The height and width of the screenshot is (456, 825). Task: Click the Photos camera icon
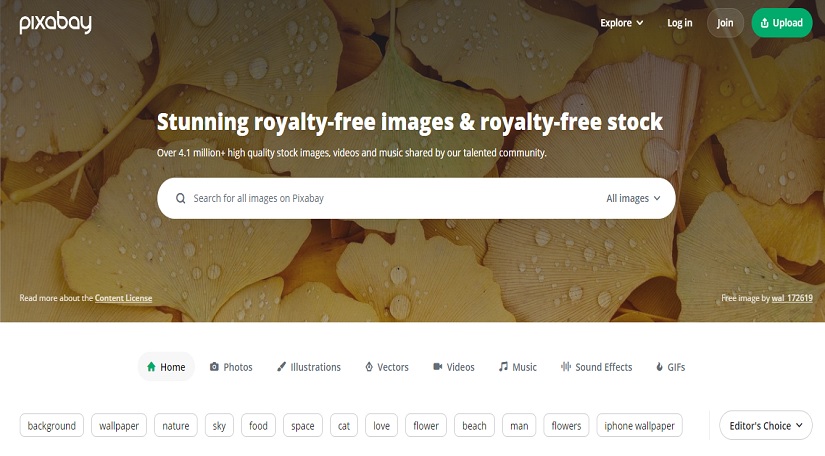(214, 367)
